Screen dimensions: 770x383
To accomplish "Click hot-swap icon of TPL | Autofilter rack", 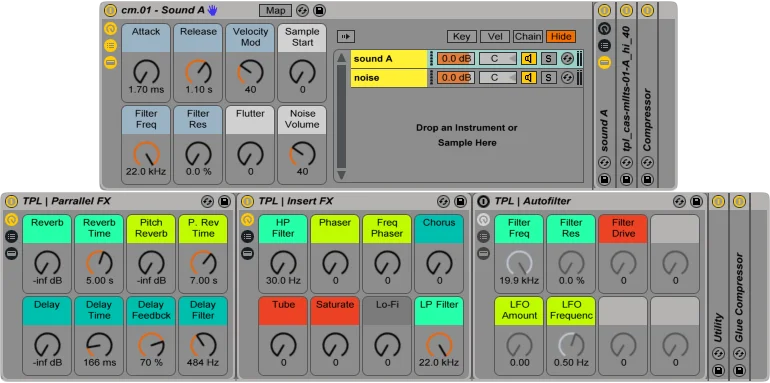I will click(x=679, y=201).
